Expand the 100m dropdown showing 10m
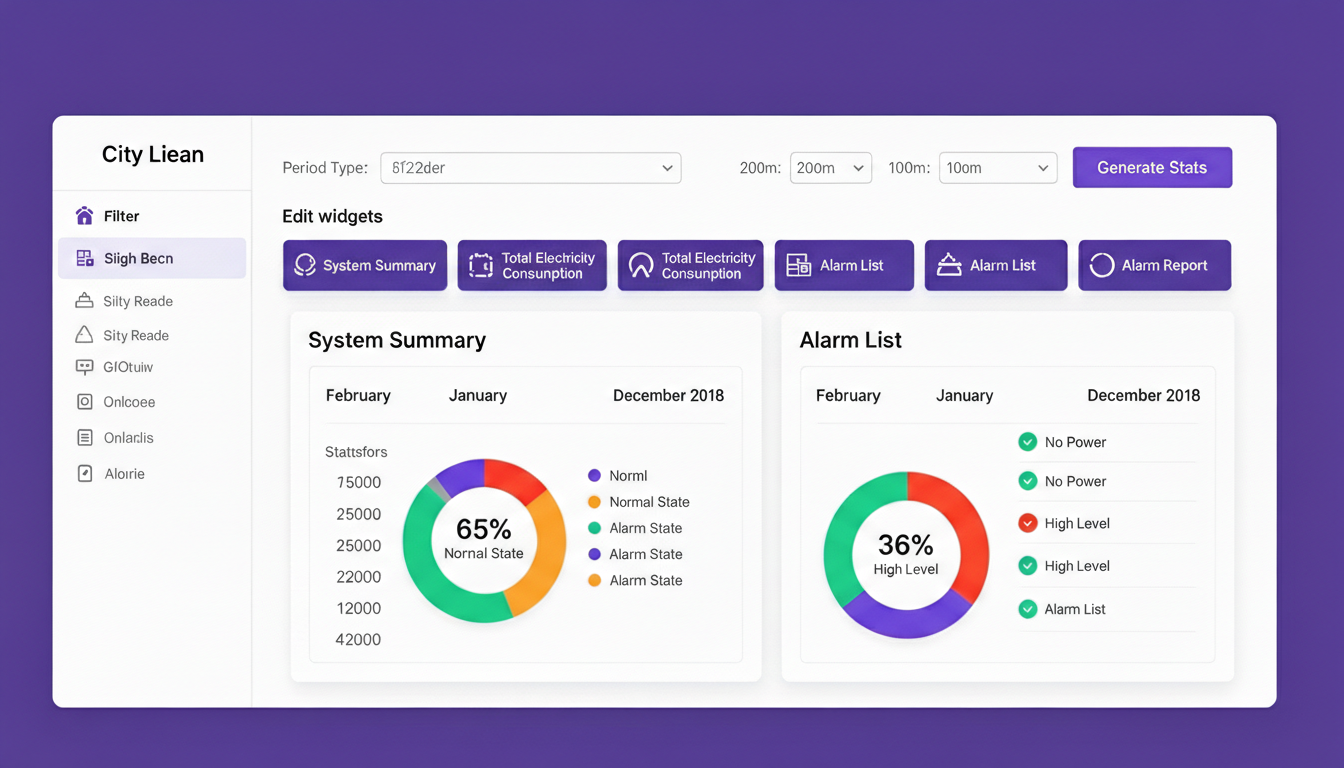 click(997, 168)
